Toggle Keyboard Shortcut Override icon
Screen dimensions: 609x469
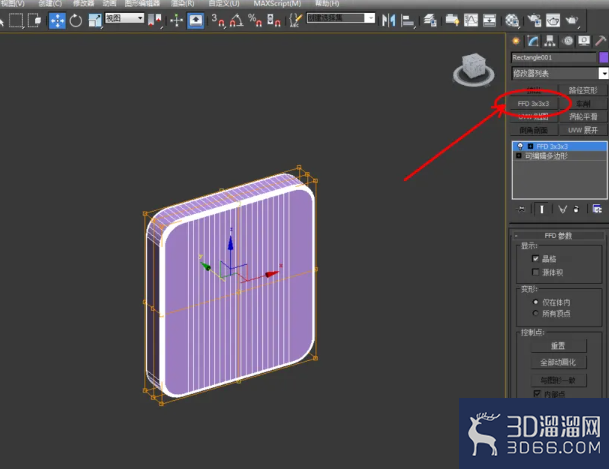pyautogui.click(x=195, y=20)
